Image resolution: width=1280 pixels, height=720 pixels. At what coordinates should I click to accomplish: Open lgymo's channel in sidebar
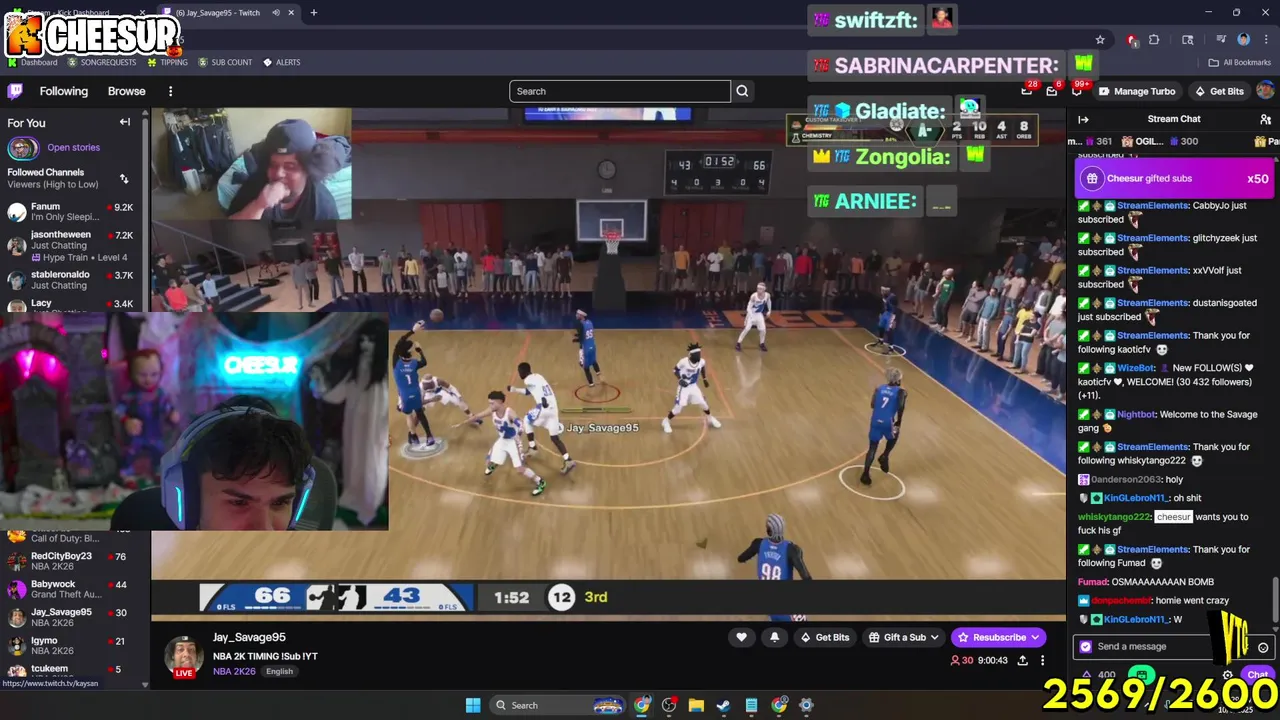click(x=72, y=645)
